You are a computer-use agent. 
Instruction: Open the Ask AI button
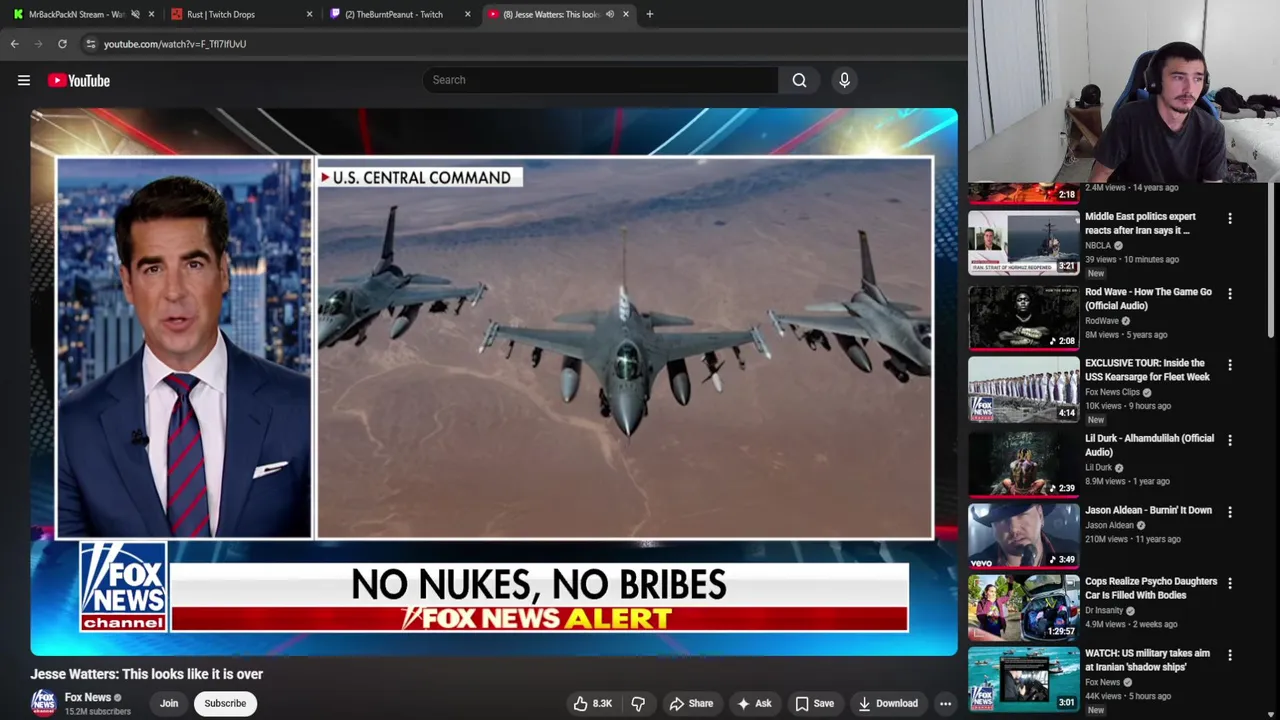click(x=754, y=704)
